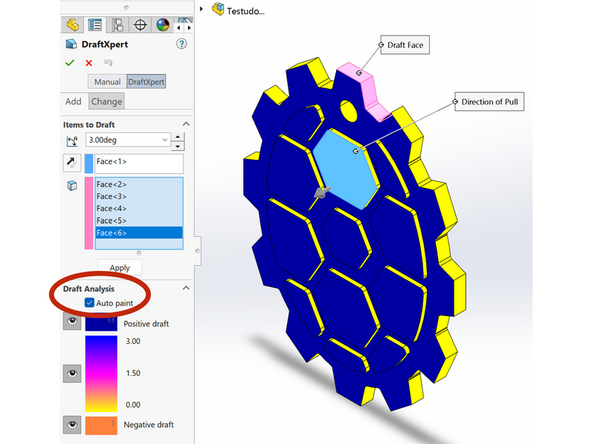Open DraftXpert help question mark
Viewport: 592px width, 444px height.
(181, 44)
